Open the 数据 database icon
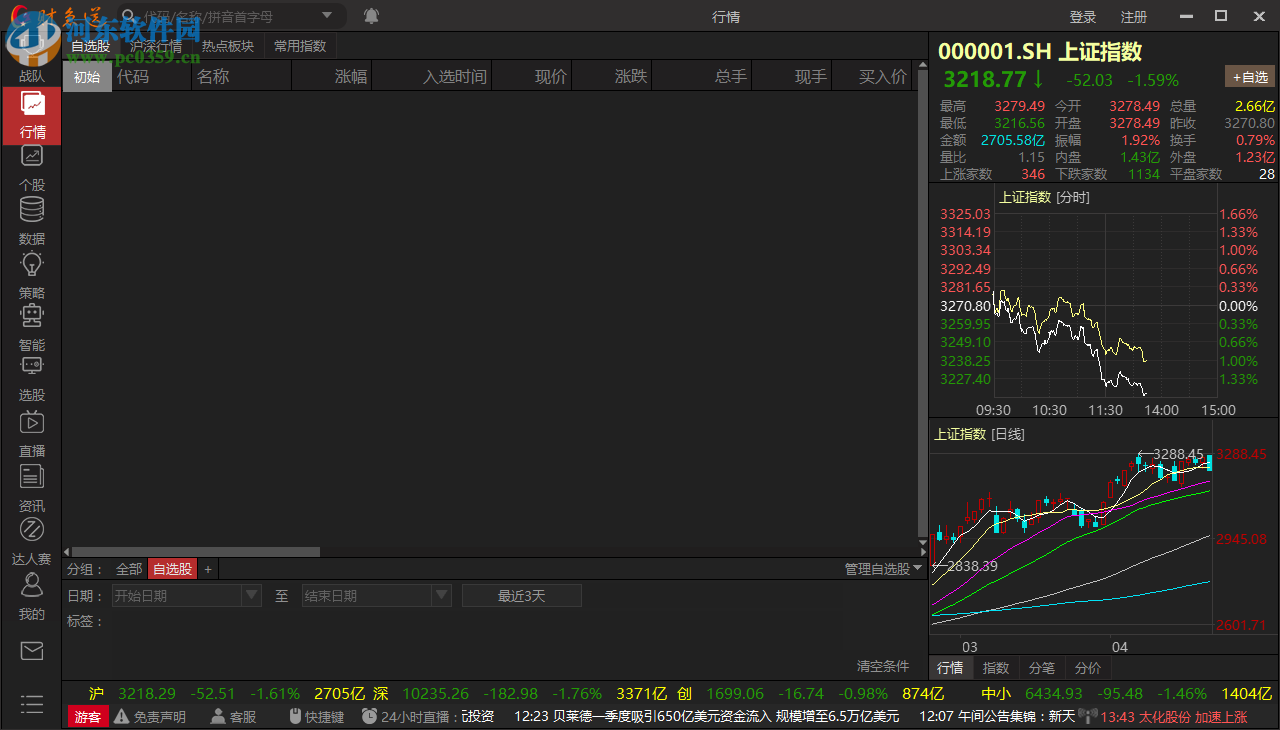 [x=32, y=210]
